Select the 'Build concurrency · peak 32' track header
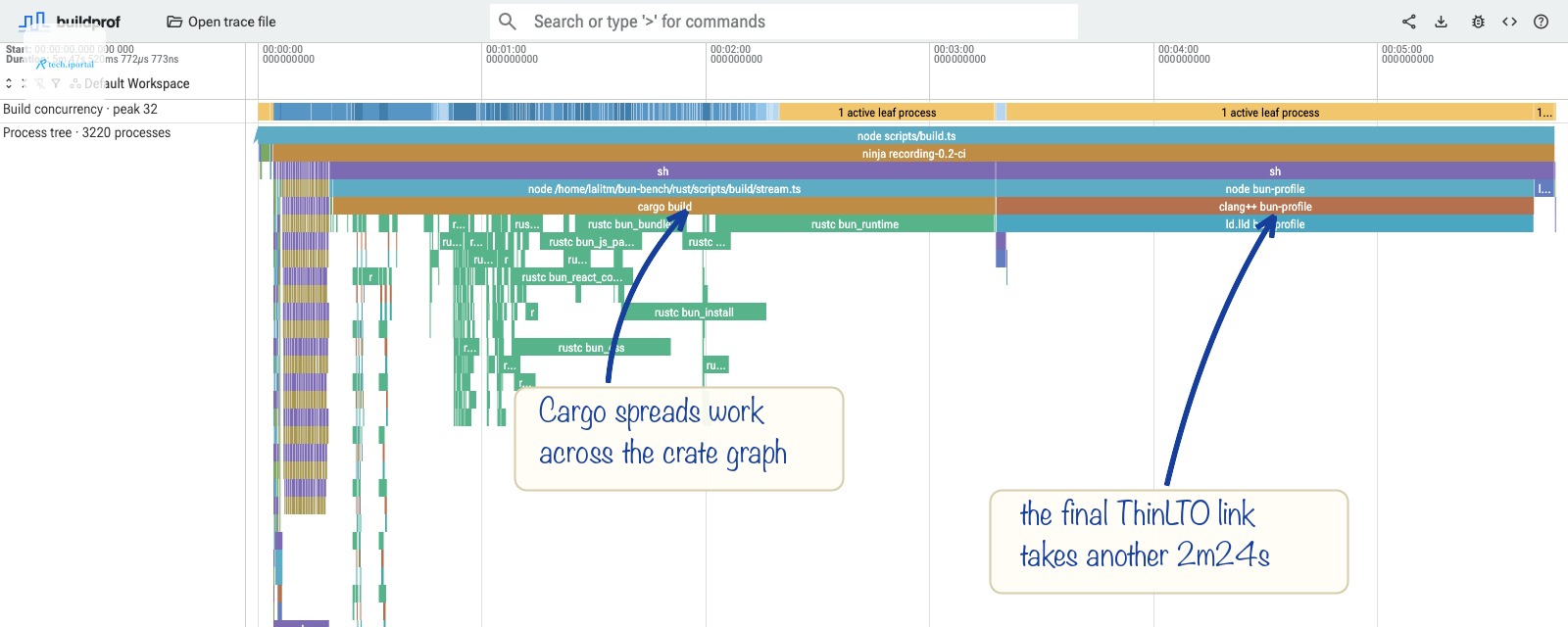 coord(122,110)
